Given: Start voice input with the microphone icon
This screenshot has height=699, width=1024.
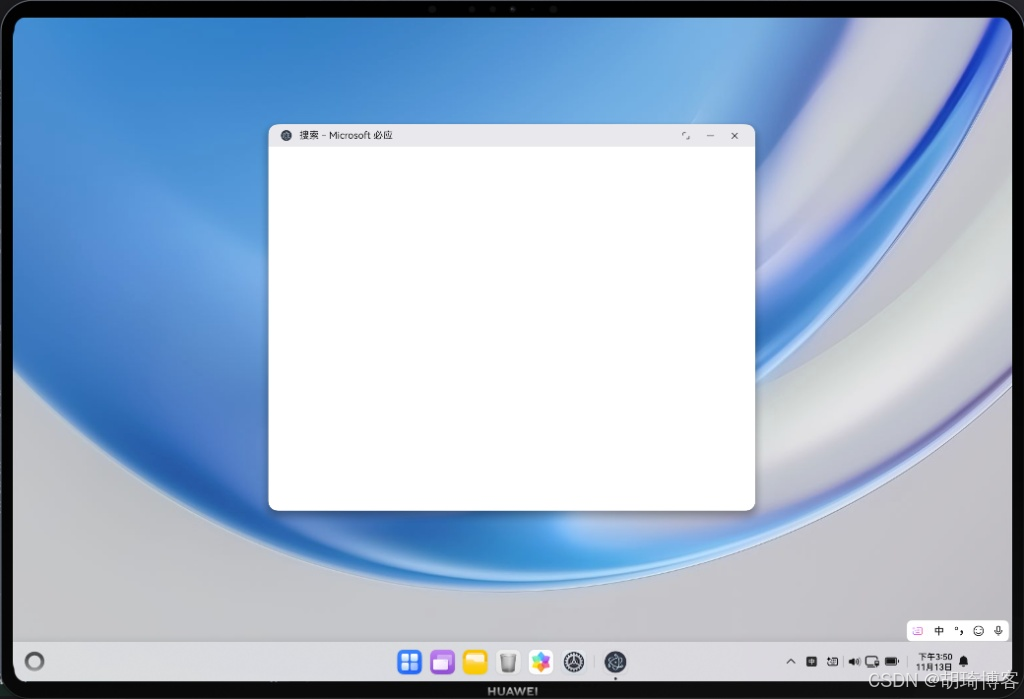Looking at the screenshot, I should point(998,631).
